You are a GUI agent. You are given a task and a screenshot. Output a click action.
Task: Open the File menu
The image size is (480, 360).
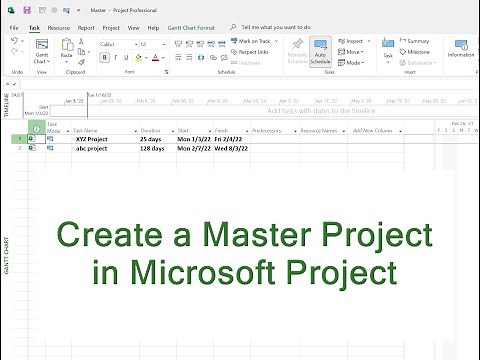pyautogui.click(x=14, y=28)
